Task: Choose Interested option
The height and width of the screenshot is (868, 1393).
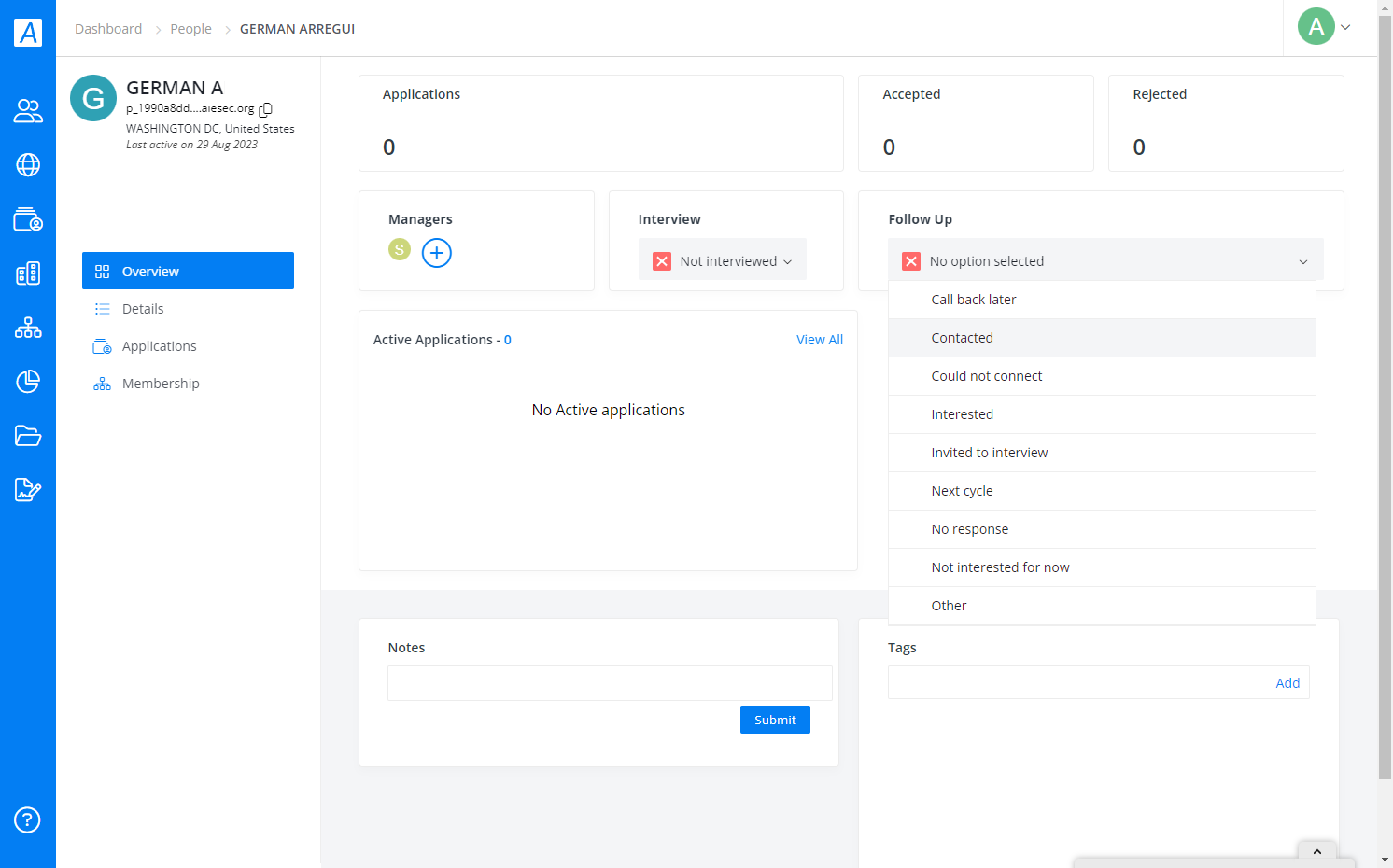Action: [x=1102, y=414]
